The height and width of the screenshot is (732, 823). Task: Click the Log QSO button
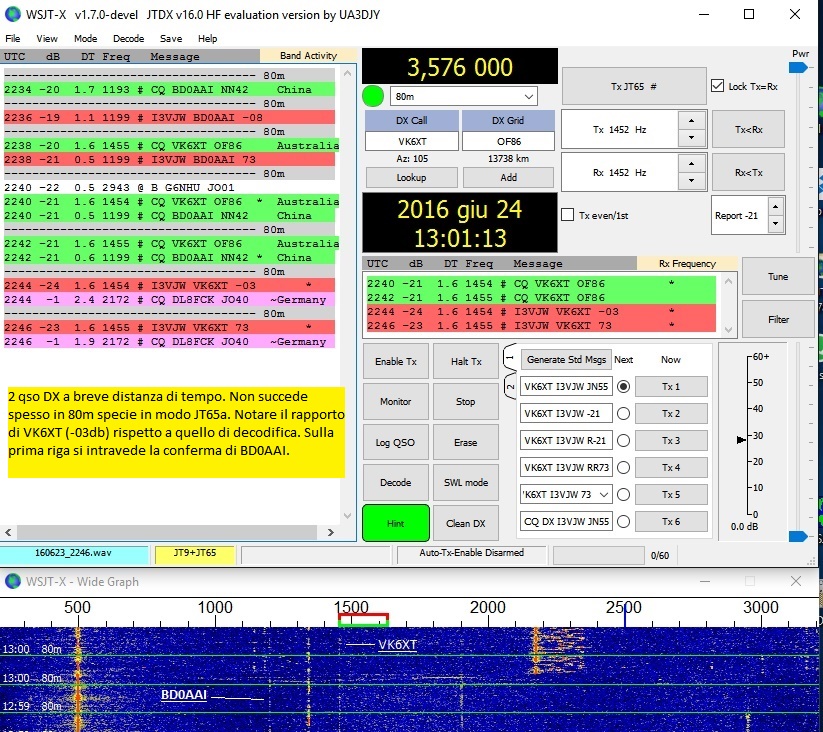coord(396,442)
